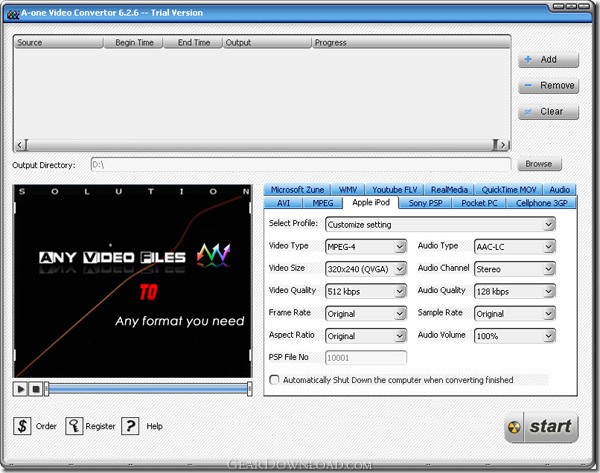
Task: Click the A-one Video Convertor title bar icon
Action: pos(13,14)
